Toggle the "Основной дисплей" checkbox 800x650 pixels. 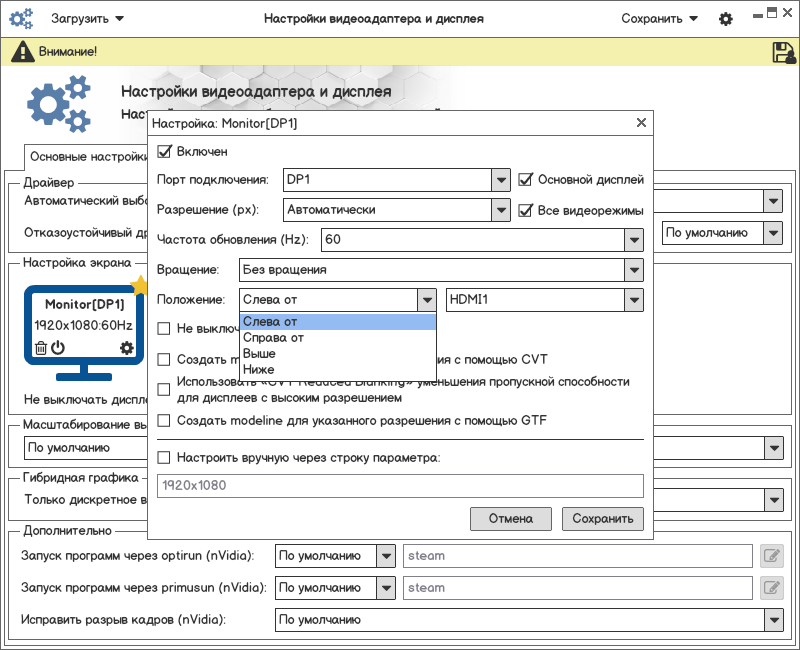click(526, 180)
